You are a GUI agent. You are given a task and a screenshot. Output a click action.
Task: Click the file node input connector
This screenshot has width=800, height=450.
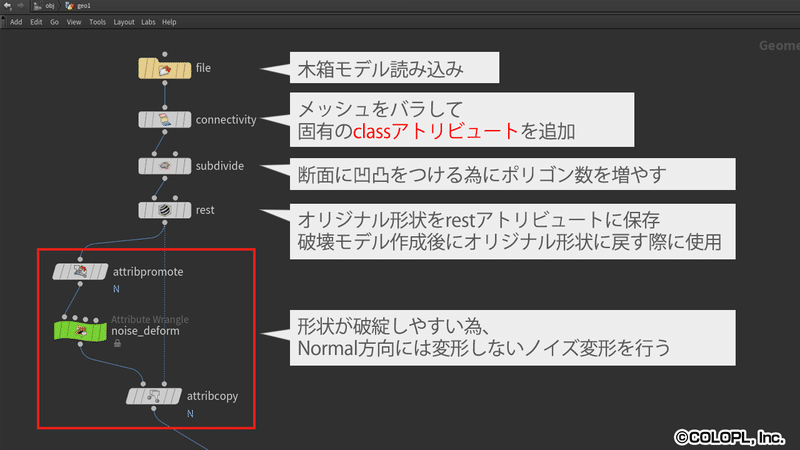(x=164, y=54)
